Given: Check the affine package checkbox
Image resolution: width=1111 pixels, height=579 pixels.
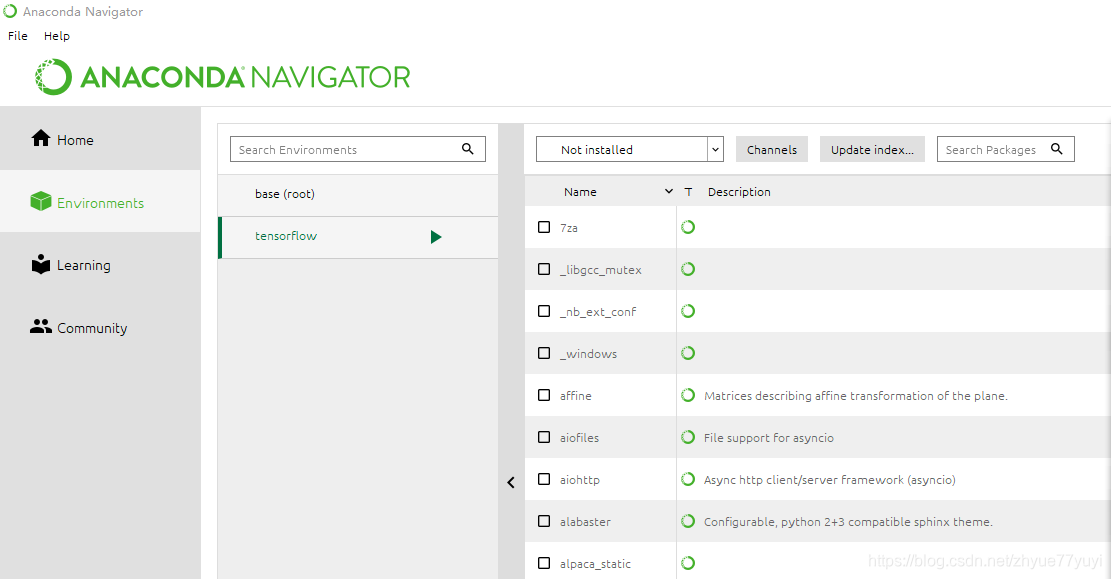Looking at the screenshot, I should point(544,395).
